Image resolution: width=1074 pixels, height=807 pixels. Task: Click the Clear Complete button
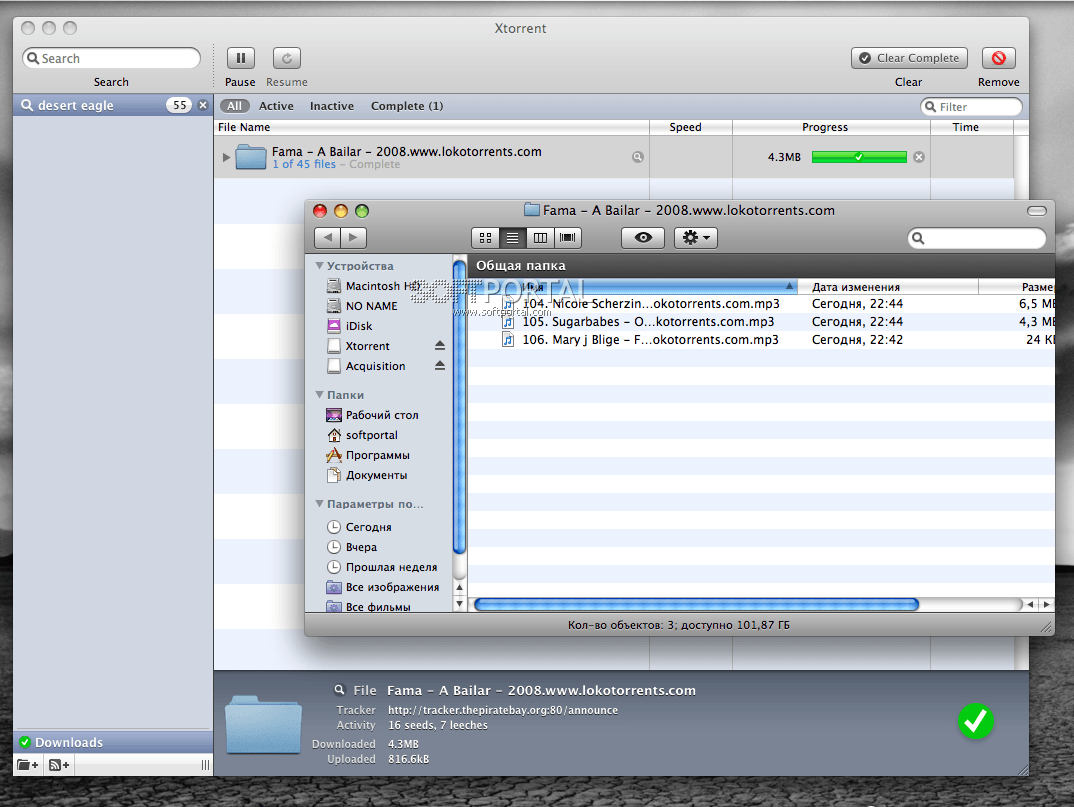[909, 58]
